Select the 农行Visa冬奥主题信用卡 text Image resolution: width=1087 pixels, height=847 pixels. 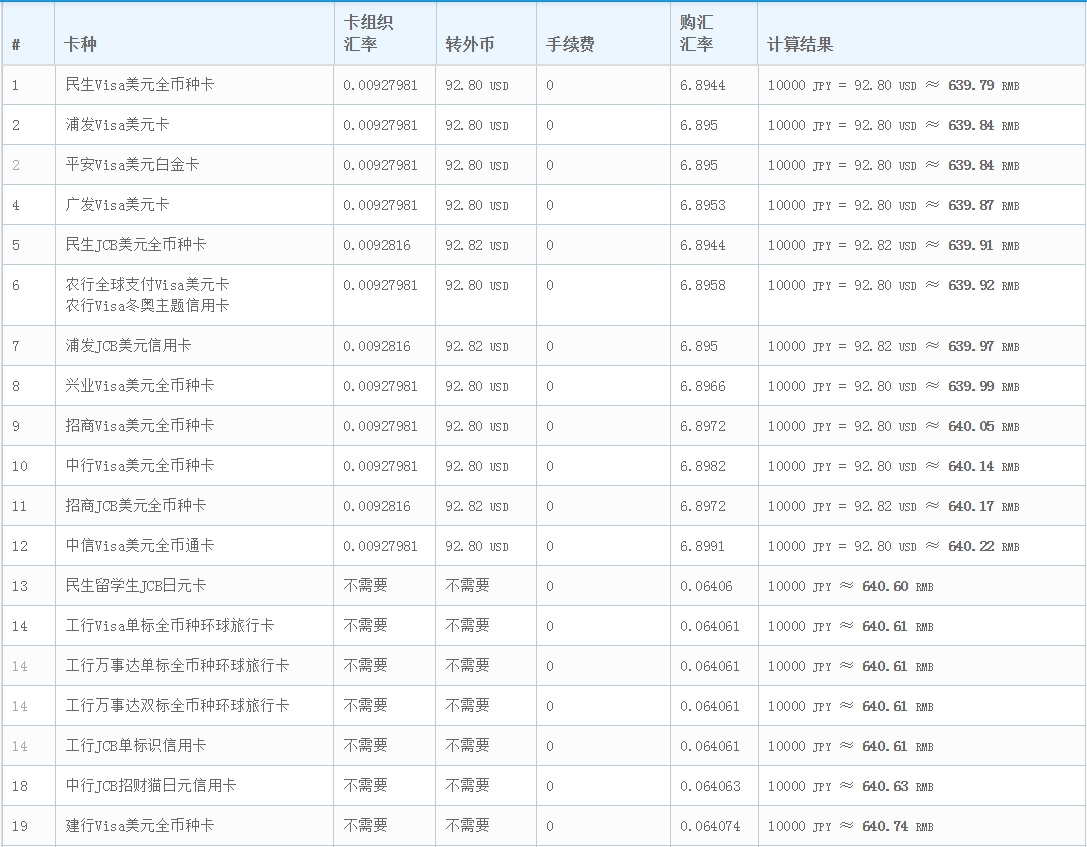pos(147,306)
